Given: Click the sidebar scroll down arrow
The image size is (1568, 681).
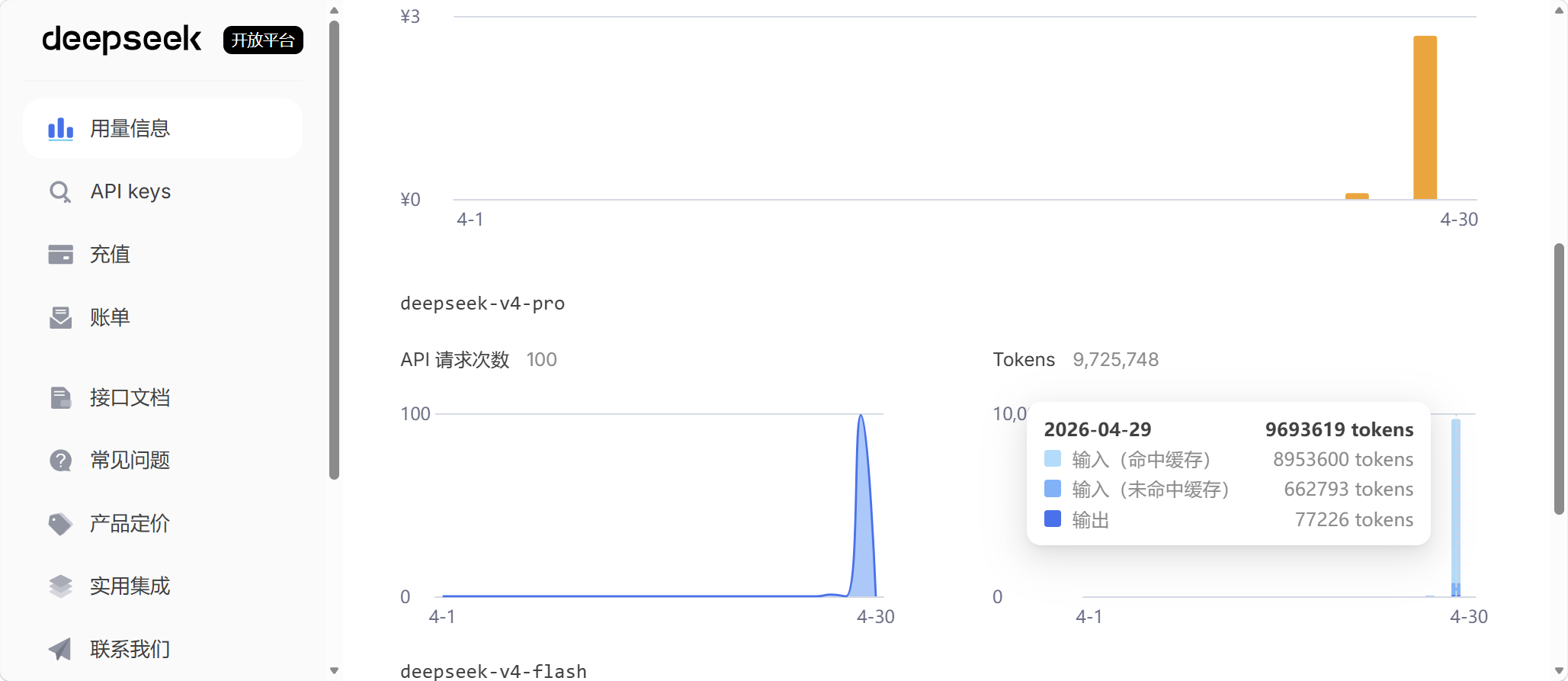Looking at the screenshot, I should tap(334, 671).
